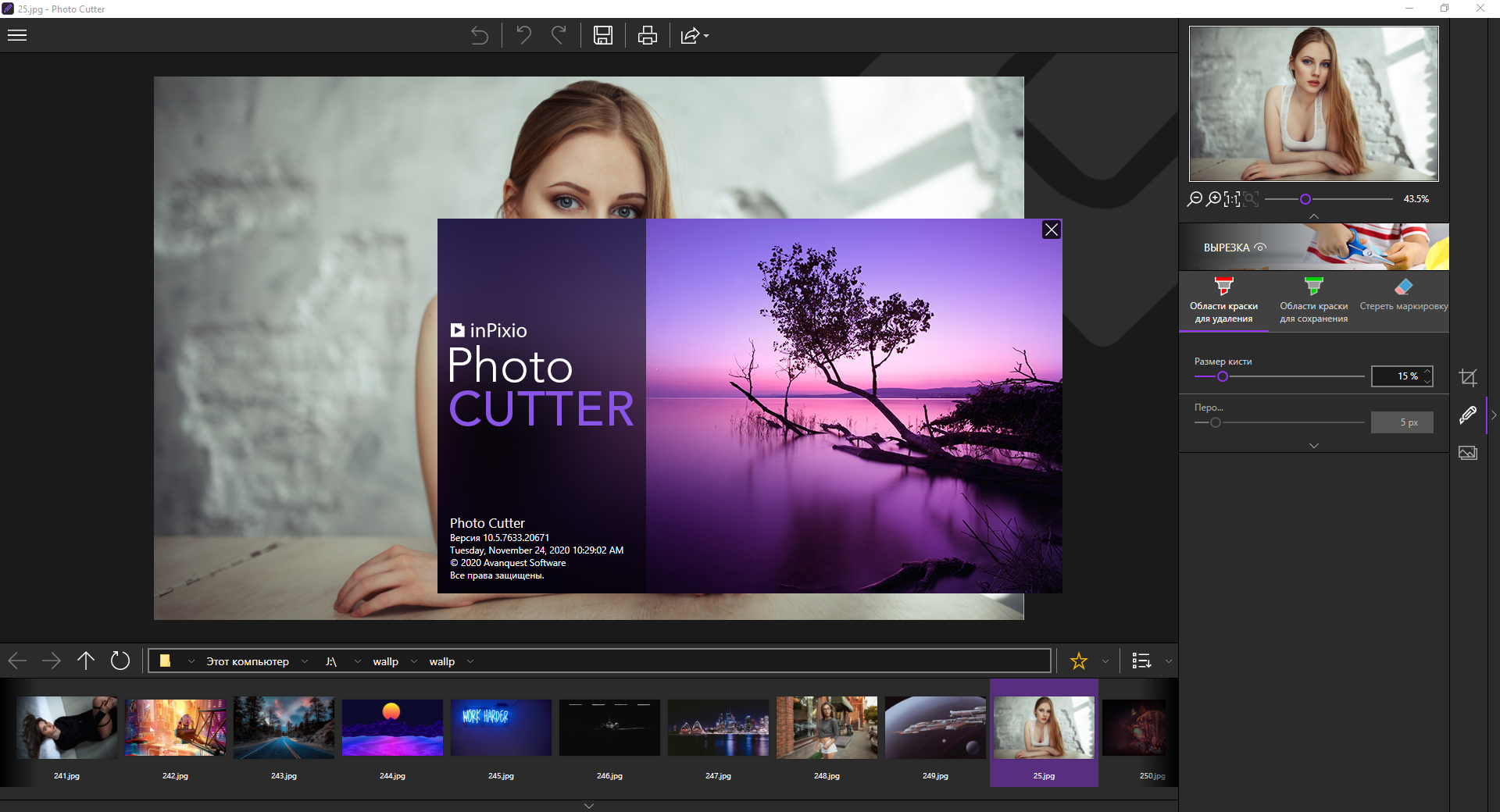Click the Print icon in the toolbar
Image resolution: width=1500 pixels, height=812 pixels.
(x=647, y=35)
